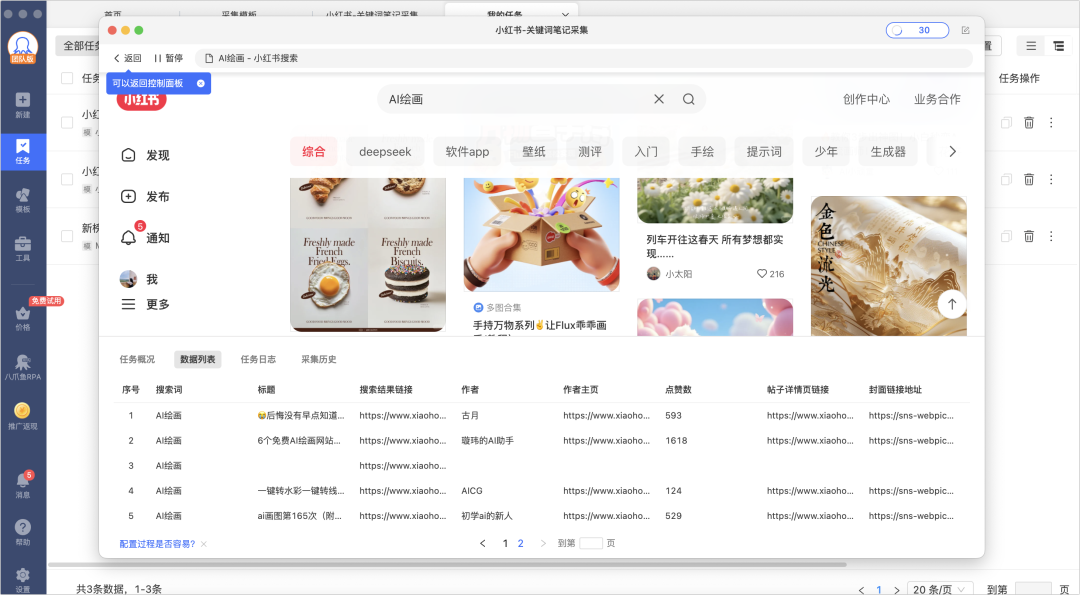Click the team avatar logo in sidebar
Viewport: 1080px width, 595px height.
tap(23, 48)
